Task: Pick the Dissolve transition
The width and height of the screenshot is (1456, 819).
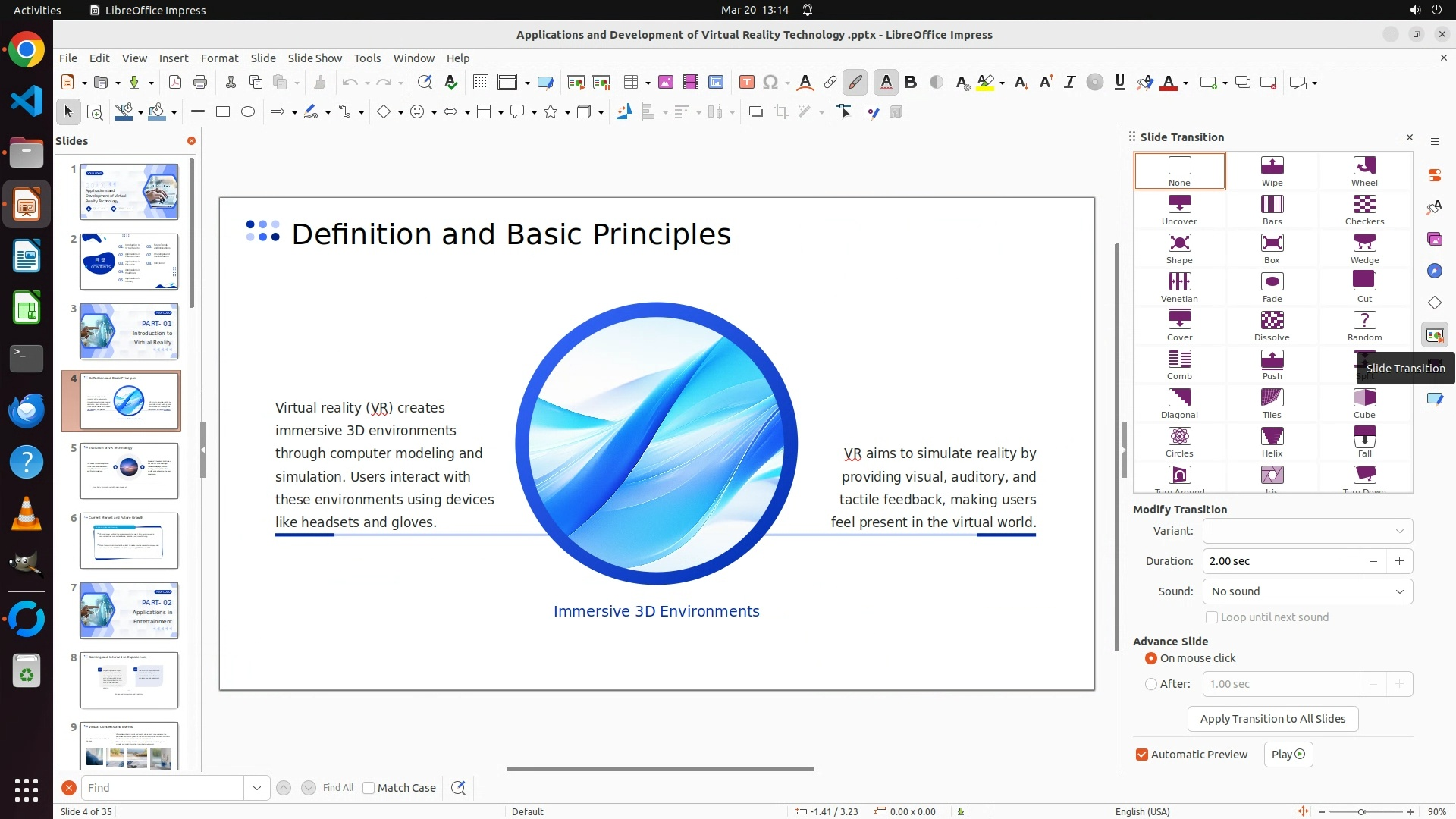Action: coord(1272,325)
